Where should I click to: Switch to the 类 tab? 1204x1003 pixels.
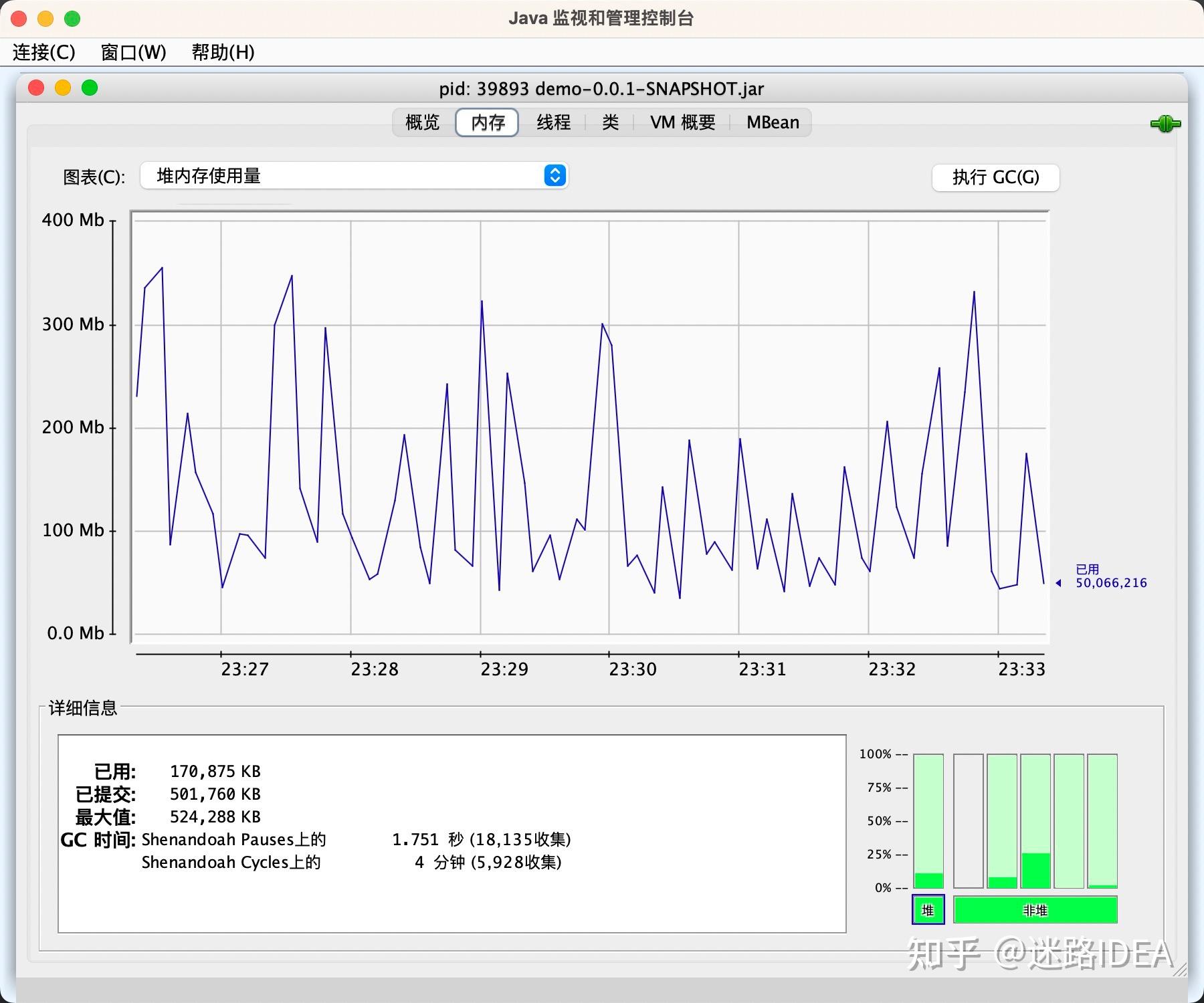609,122
